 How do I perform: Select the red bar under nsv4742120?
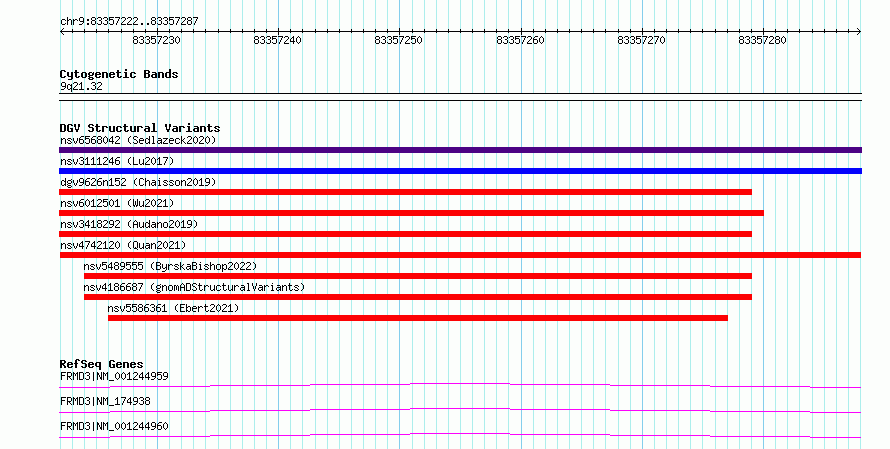click(x=460, y=255)
